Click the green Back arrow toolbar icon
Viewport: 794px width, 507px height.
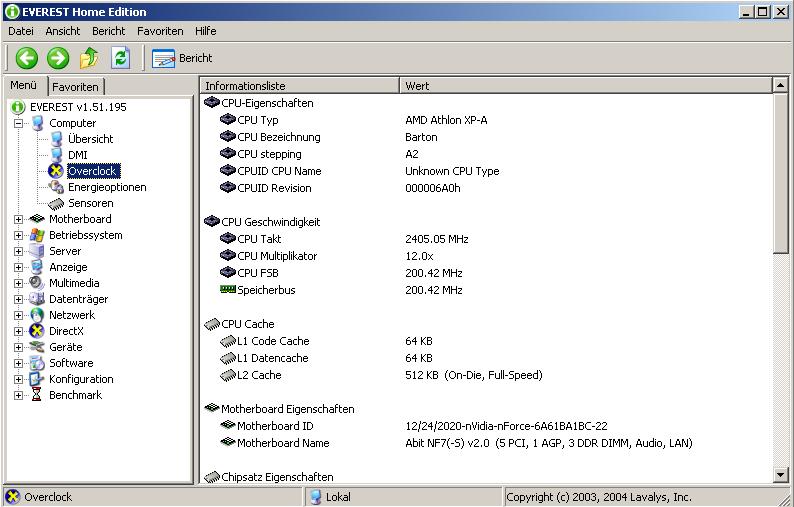point(26,58)
